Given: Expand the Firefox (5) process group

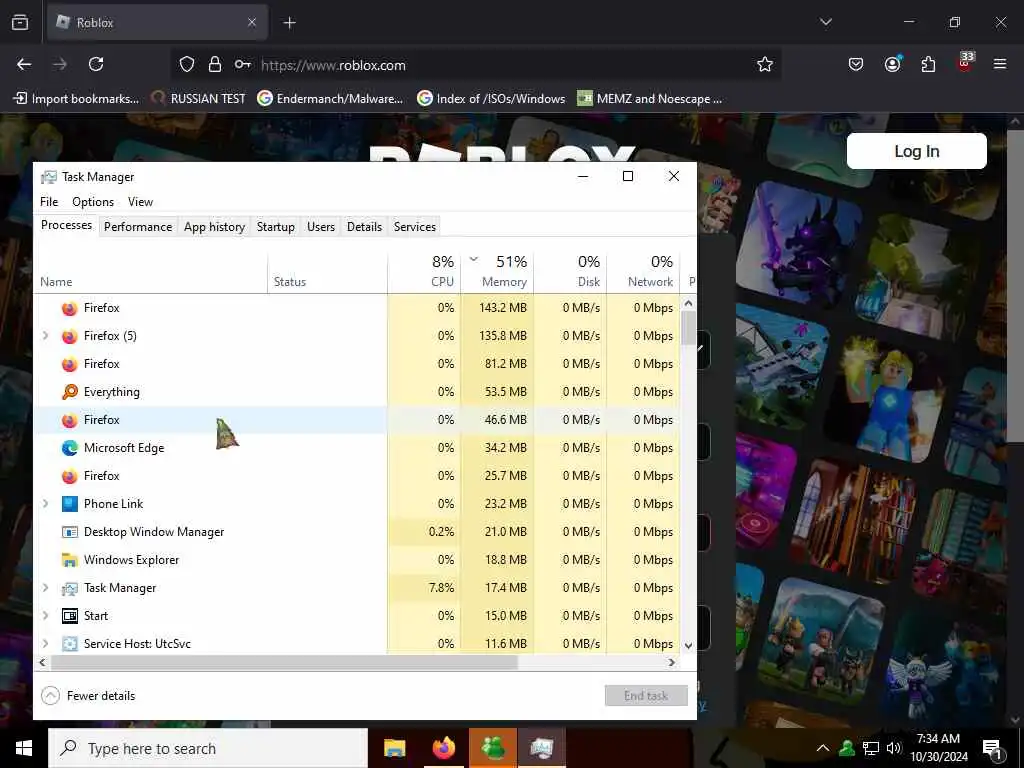Looking at the screenshot, I should [45, 336].
